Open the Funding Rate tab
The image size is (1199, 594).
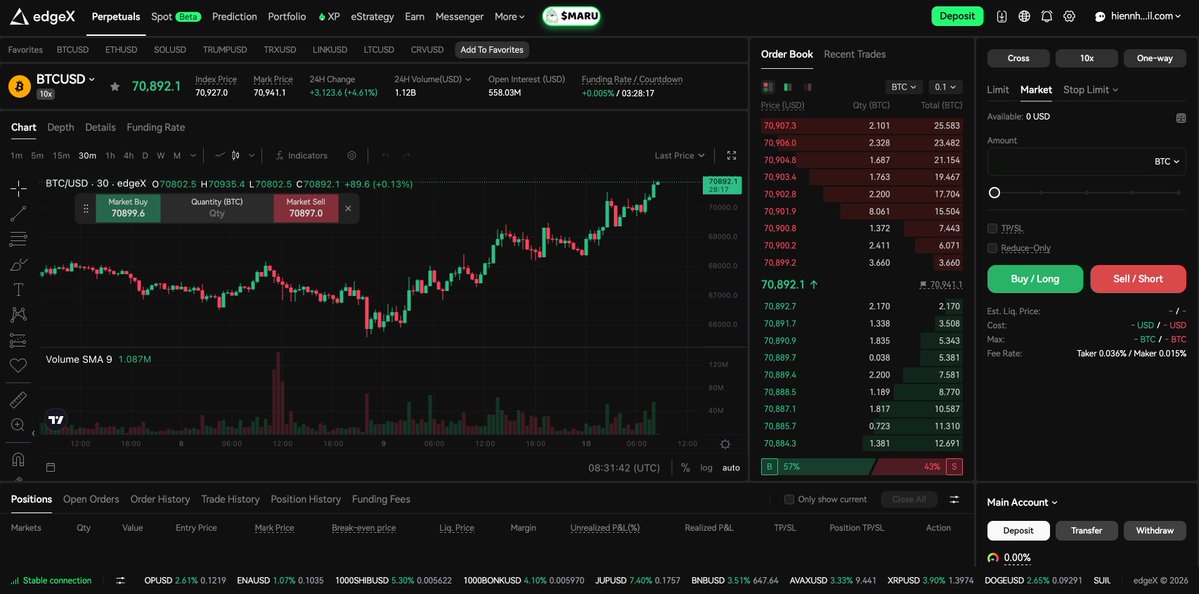click(x=156, y=127)
